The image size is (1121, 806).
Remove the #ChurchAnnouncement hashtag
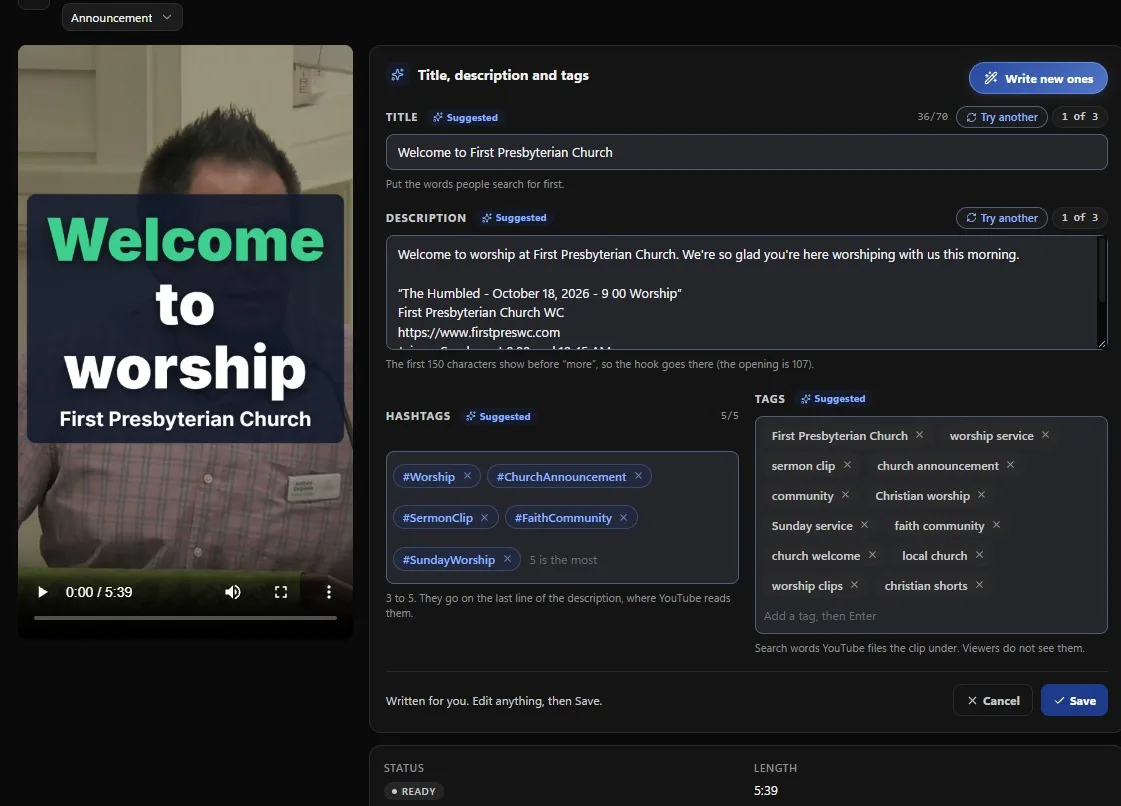[x=638, y=476]
